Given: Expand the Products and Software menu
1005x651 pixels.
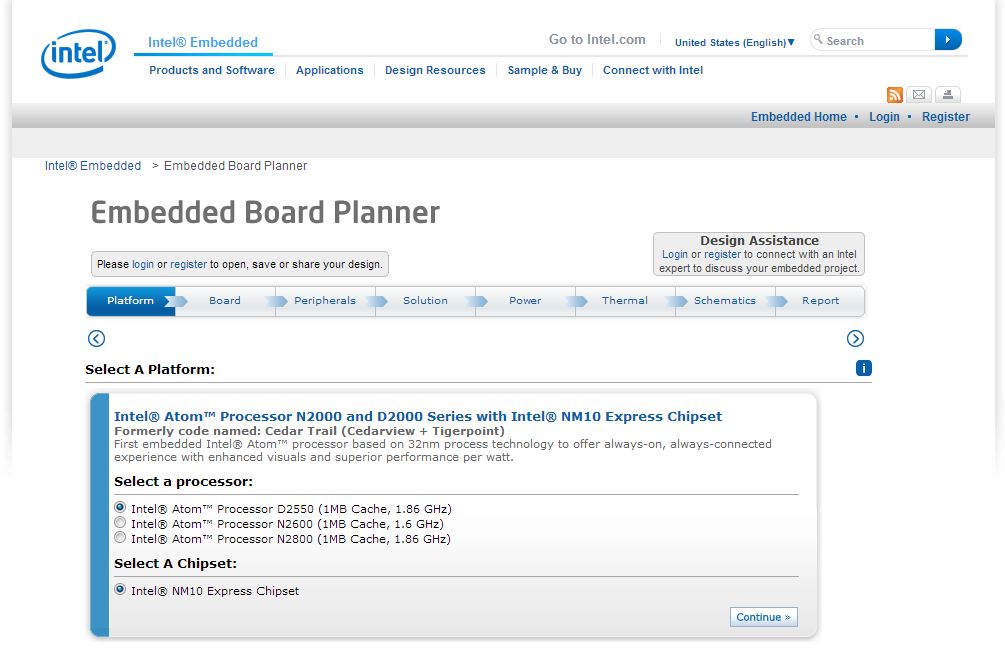Looking at the screenshot, I should [212, 70].
